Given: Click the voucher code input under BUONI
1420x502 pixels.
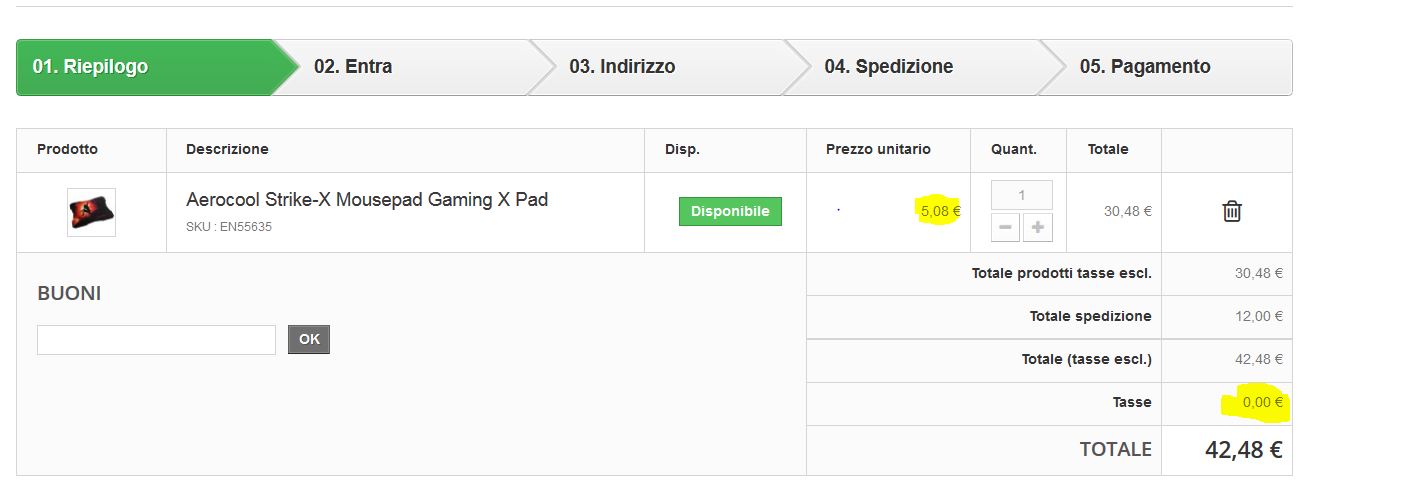Looking at the screenshot, I should (156, 340).
